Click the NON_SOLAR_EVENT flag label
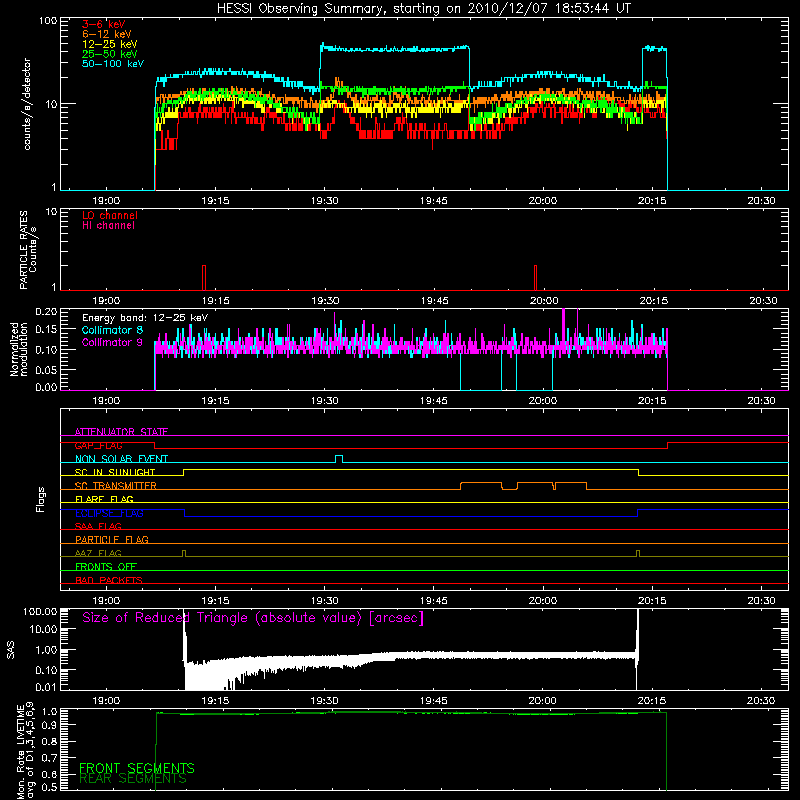The width and height of the screenshot is (800, 800). (121, 459)
